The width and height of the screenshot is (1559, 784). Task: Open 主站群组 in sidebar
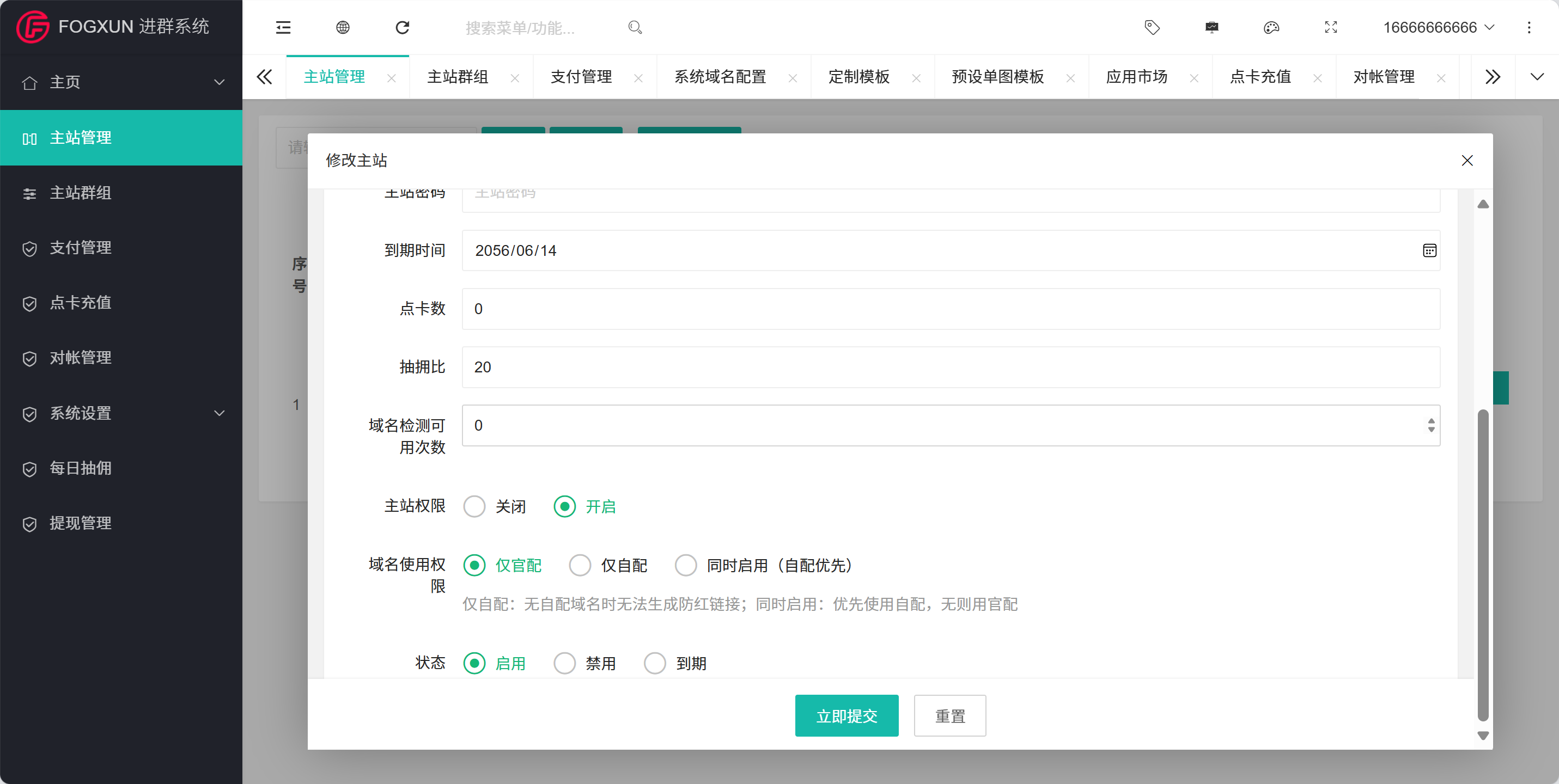pyautogui.click(x=121, y=193)
